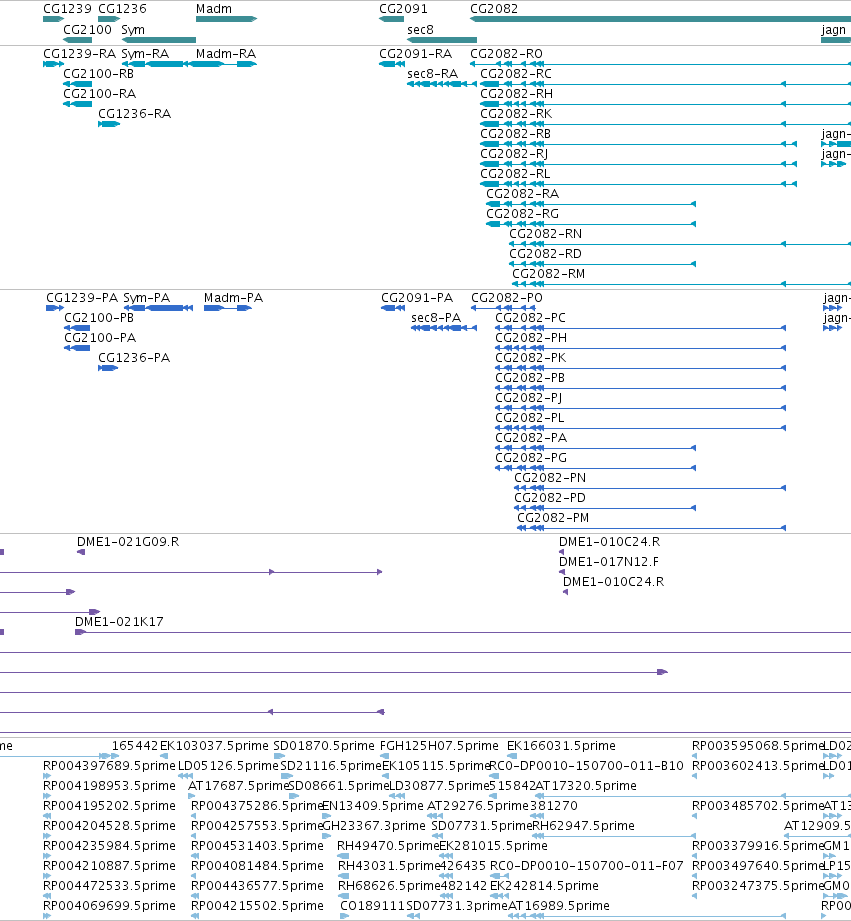Click protein CG2082-PL
Screen dimensions: 851x921
click(529, 418)
